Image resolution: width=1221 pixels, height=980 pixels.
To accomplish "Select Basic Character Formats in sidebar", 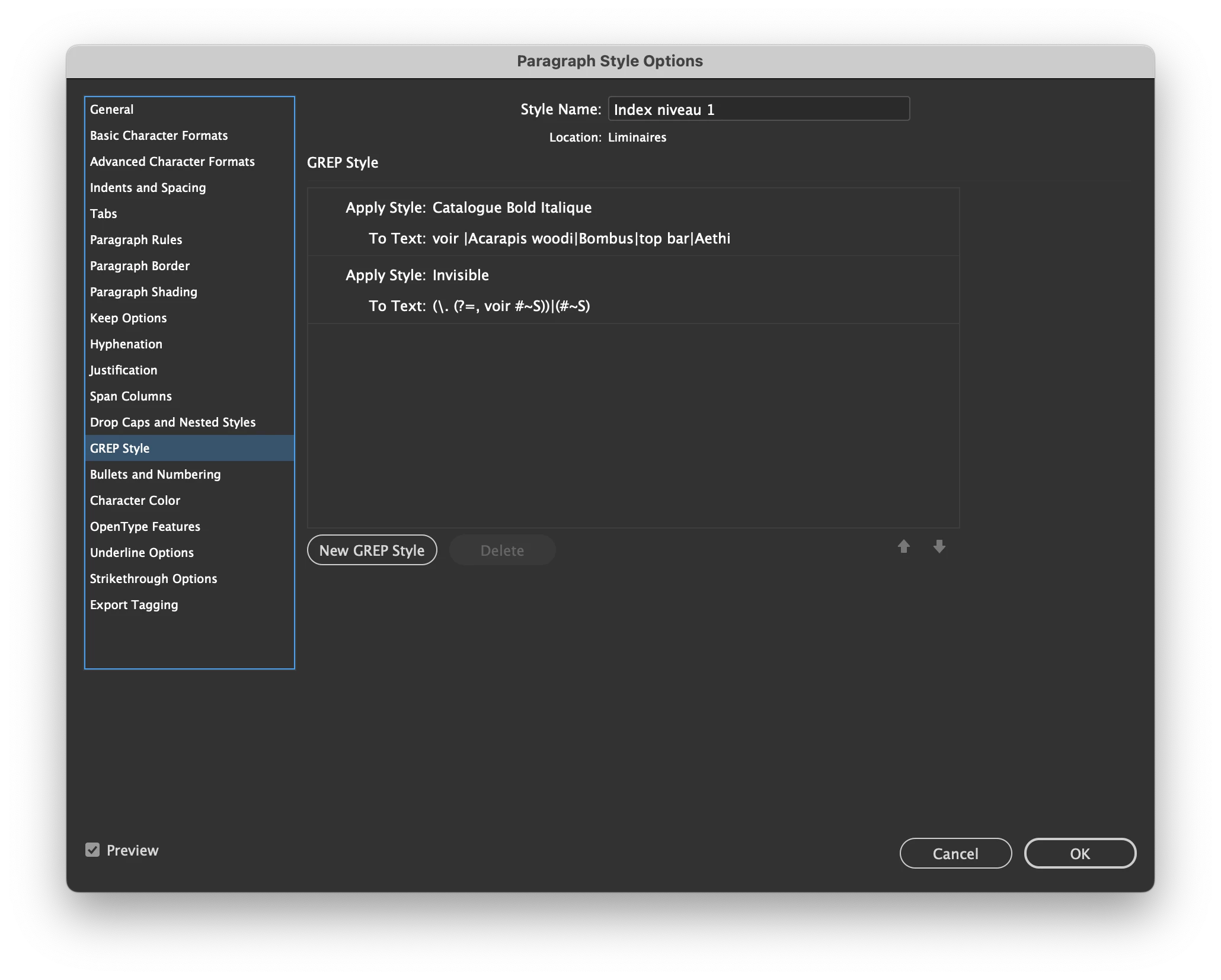I will pyautogui.click(x=159, y=136).
